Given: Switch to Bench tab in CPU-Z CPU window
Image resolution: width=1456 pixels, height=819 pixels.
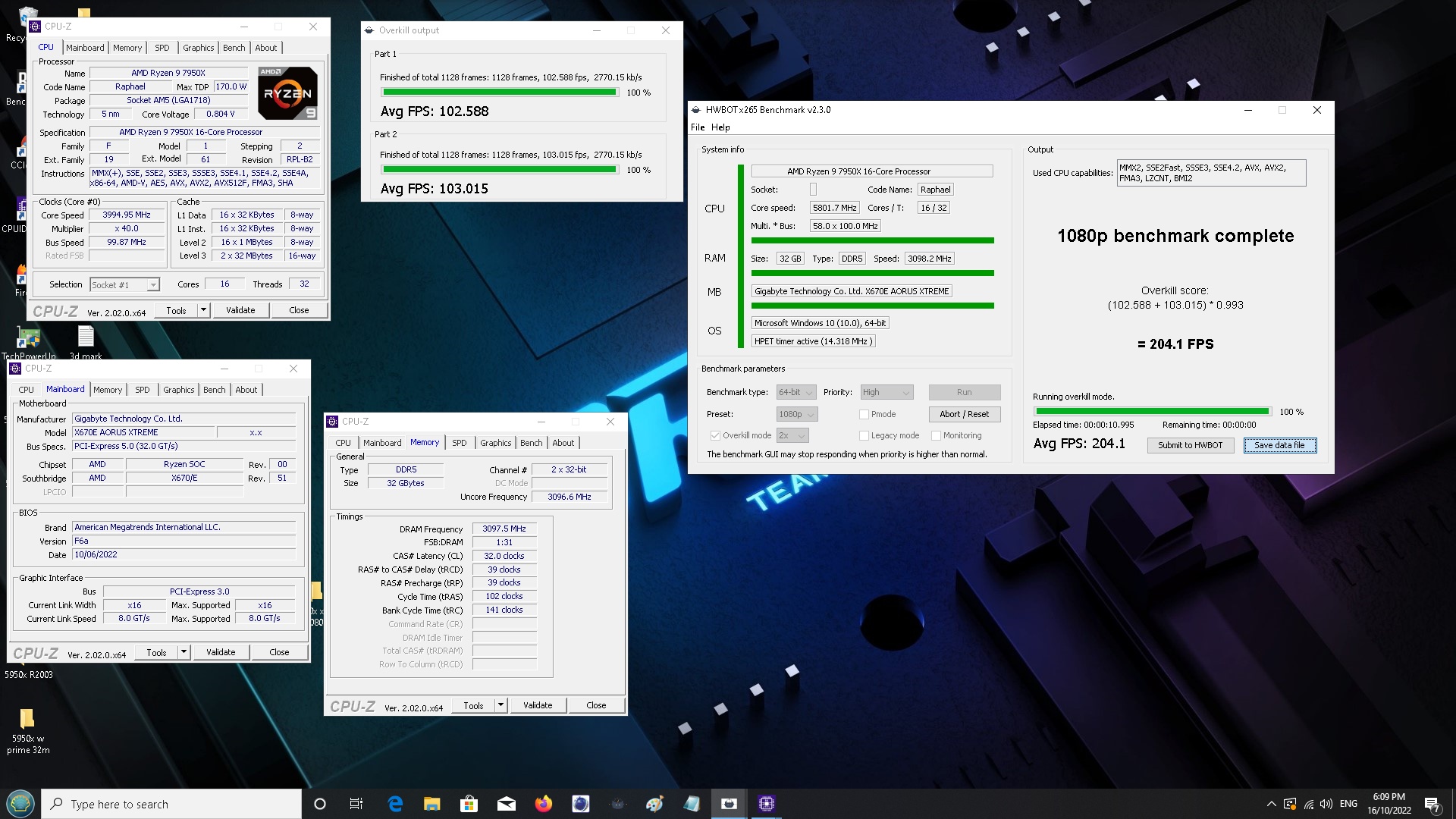Looking at the screenshot, I should 234,48.
